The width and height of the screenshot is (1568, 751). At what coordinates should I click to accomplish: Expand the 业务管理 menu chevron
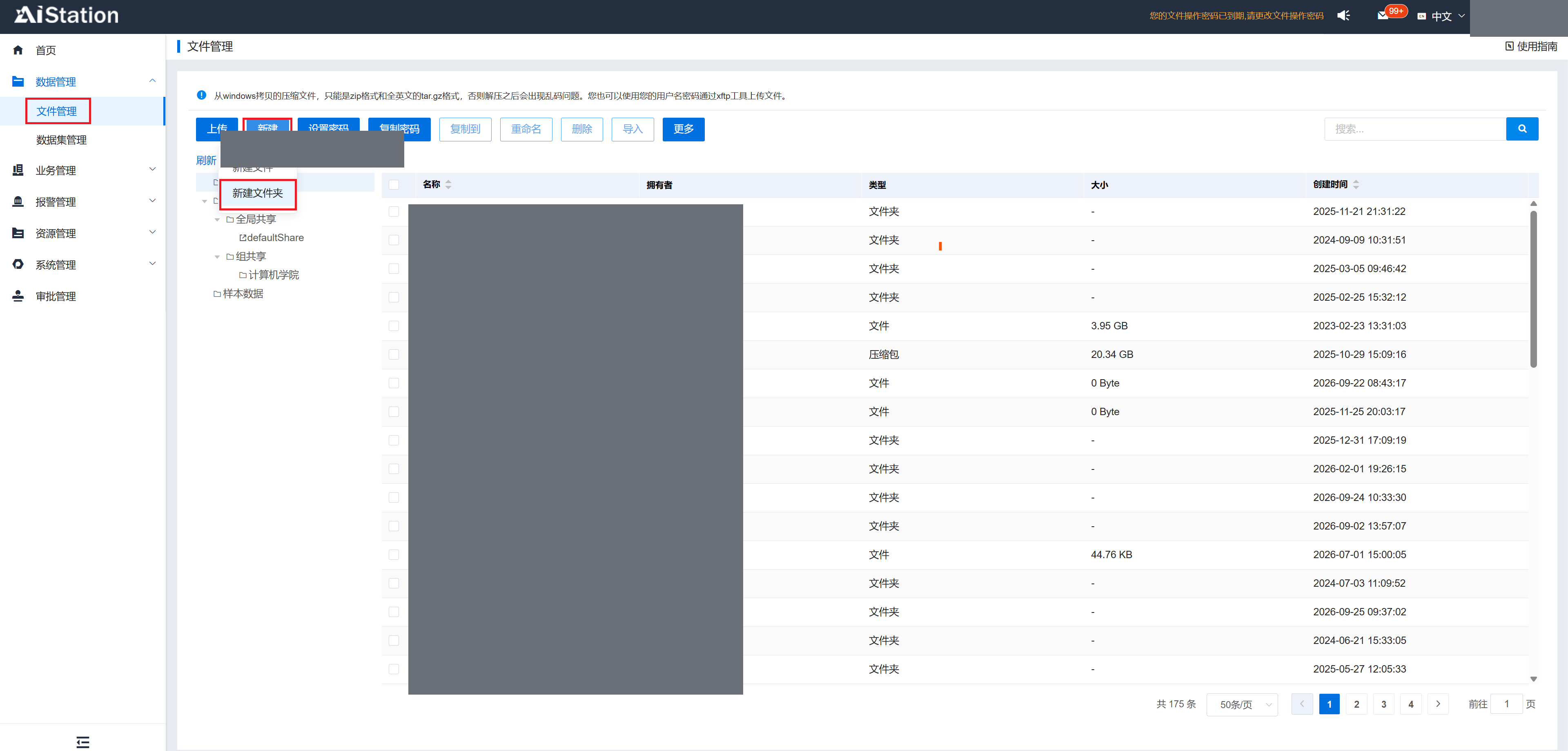(152, 169)
